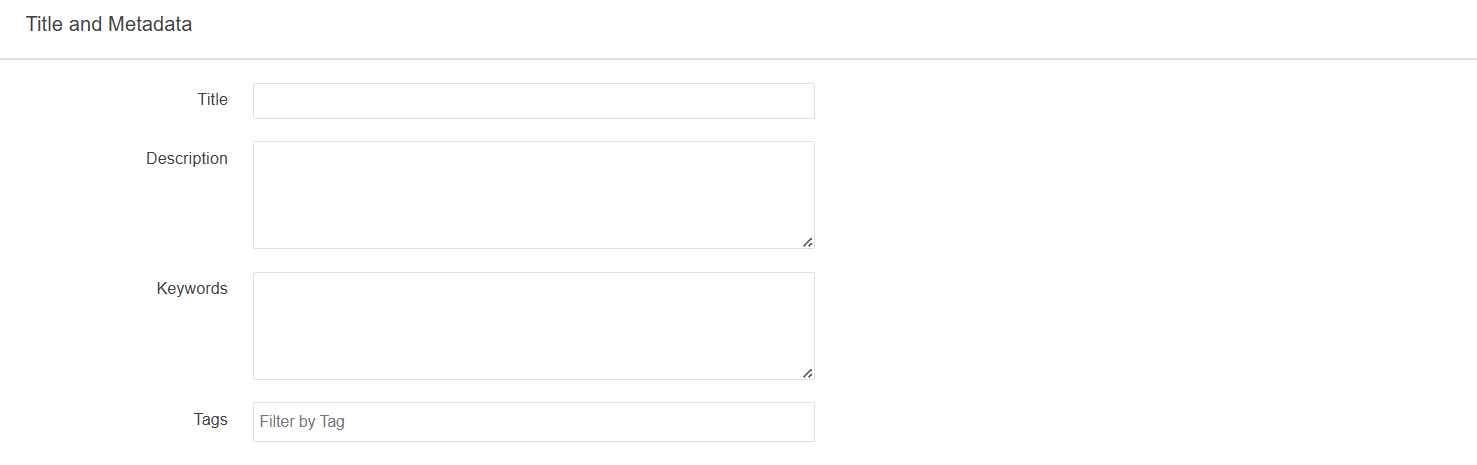Click the Description field label
Viewport: 1477px width, 465px height.
[x=187, y=158]
